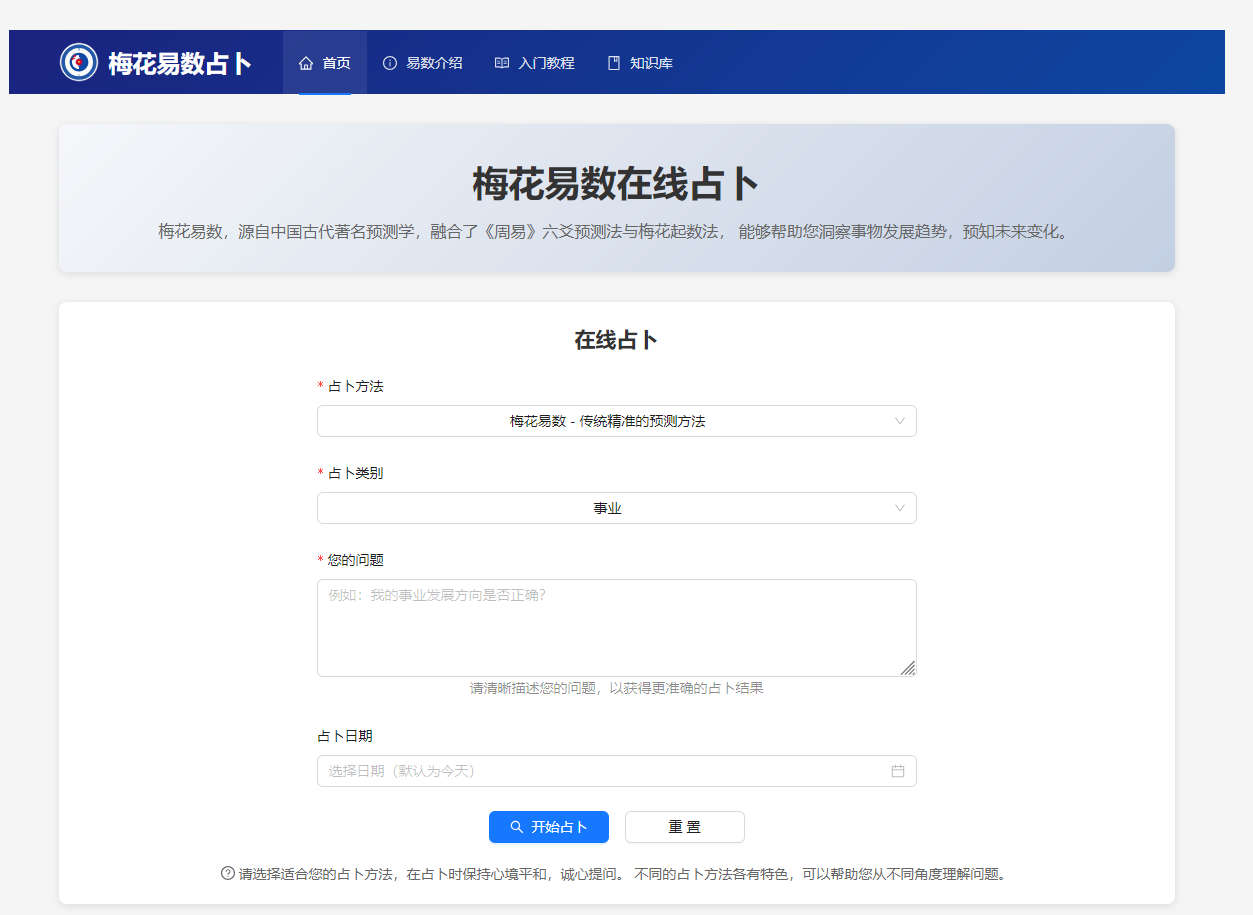Click the home icon beside 首页
The width and height of the screenshot is (1253, 915).
[x=306, y=63]
